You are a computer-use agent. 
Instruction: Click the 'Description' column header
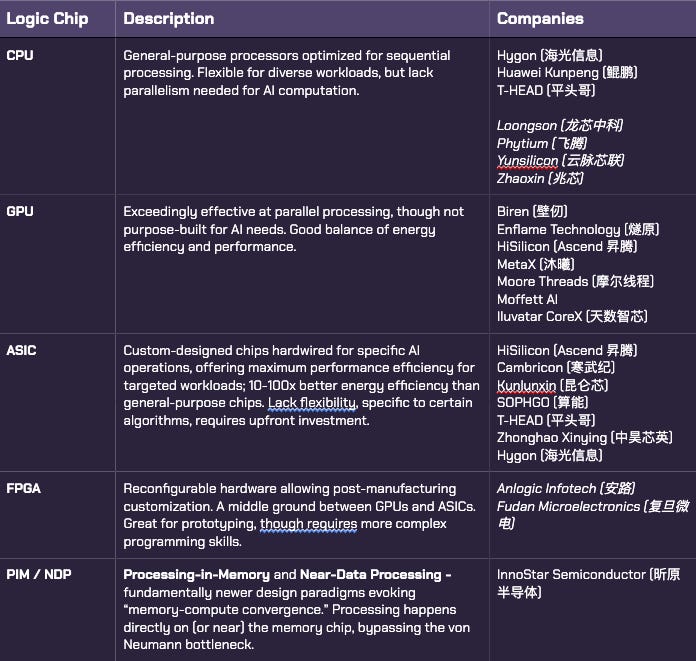[169, 19]
